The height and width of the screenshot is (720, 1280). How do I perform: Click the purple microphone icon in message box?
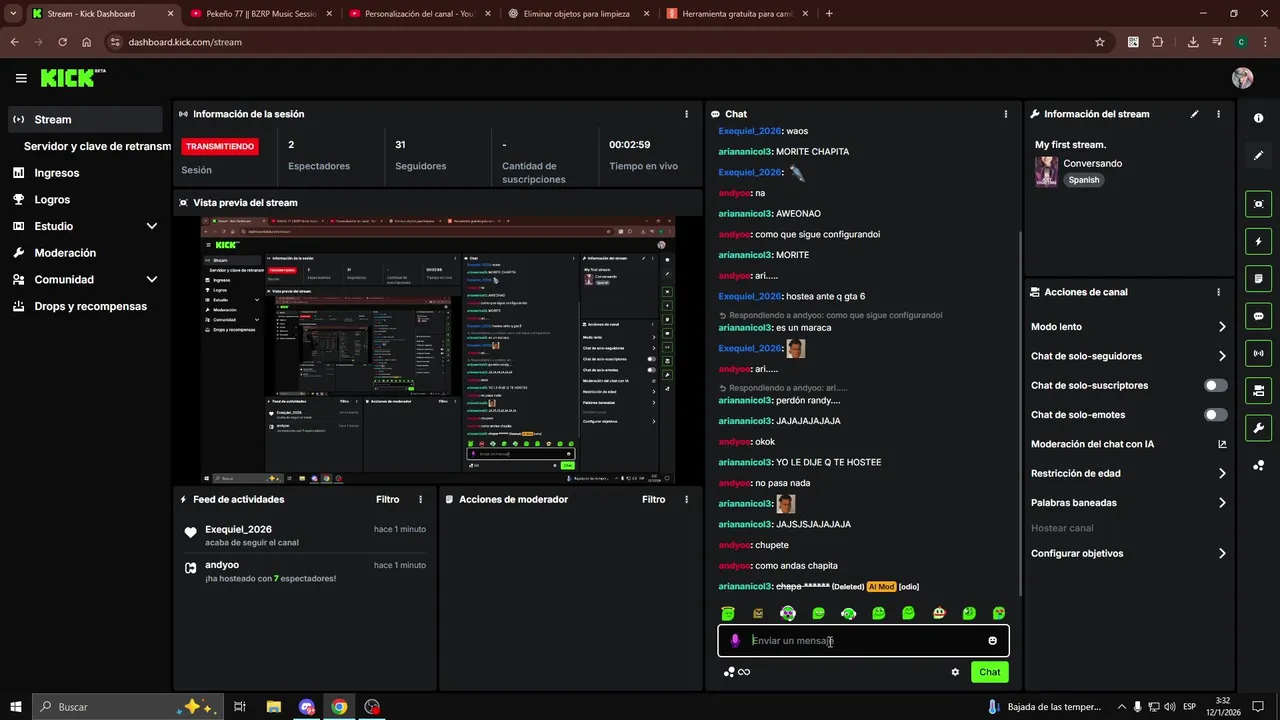click(x=735, y=641)
